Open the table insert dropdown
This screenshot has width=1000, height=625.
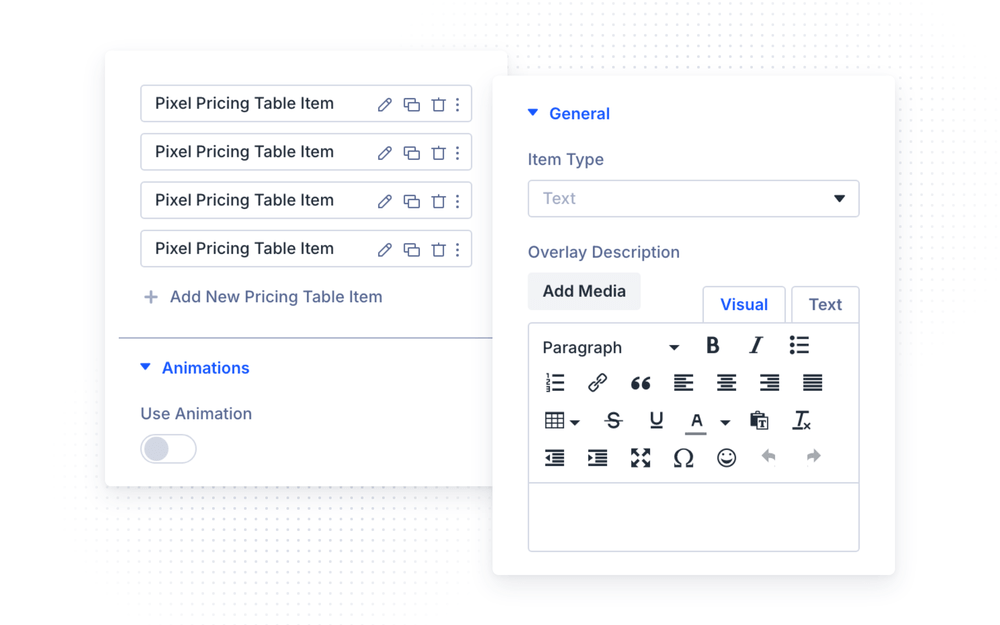[561, 421]
